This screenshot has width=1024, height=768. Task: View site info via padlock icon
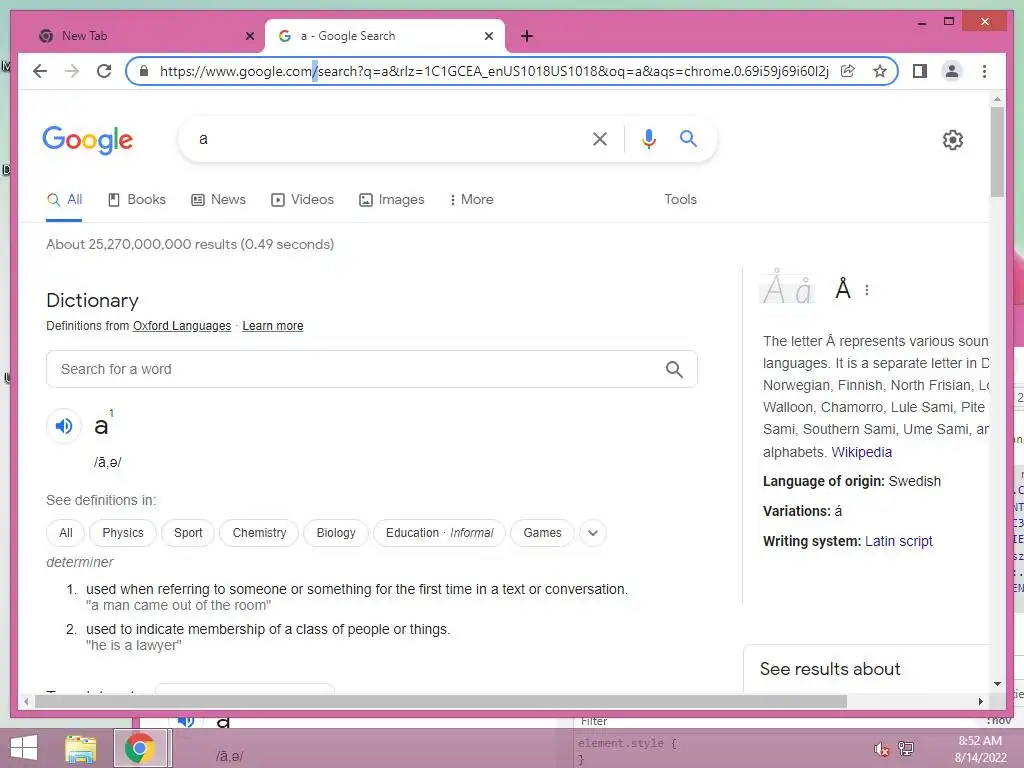(144, 71)
